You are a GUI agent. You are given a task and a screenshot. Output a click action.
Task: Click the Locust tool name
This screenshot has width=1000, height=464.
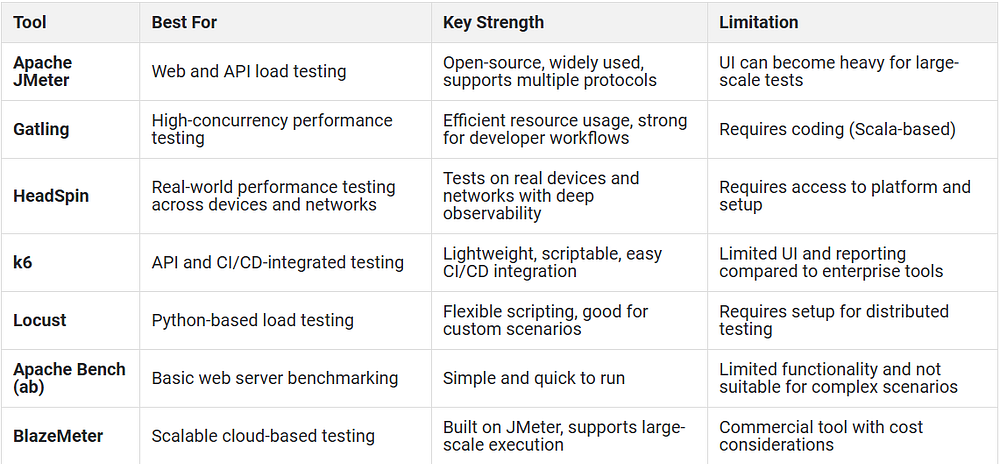[40, 320]
